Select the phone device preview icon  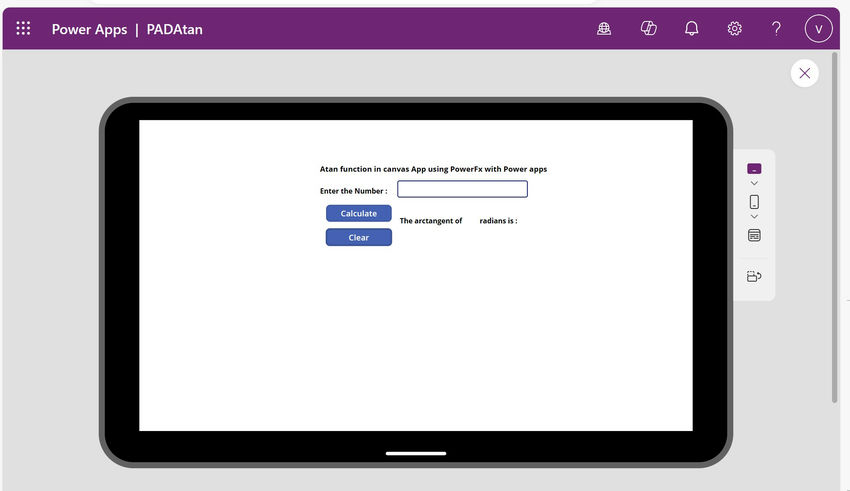(754, 202)
